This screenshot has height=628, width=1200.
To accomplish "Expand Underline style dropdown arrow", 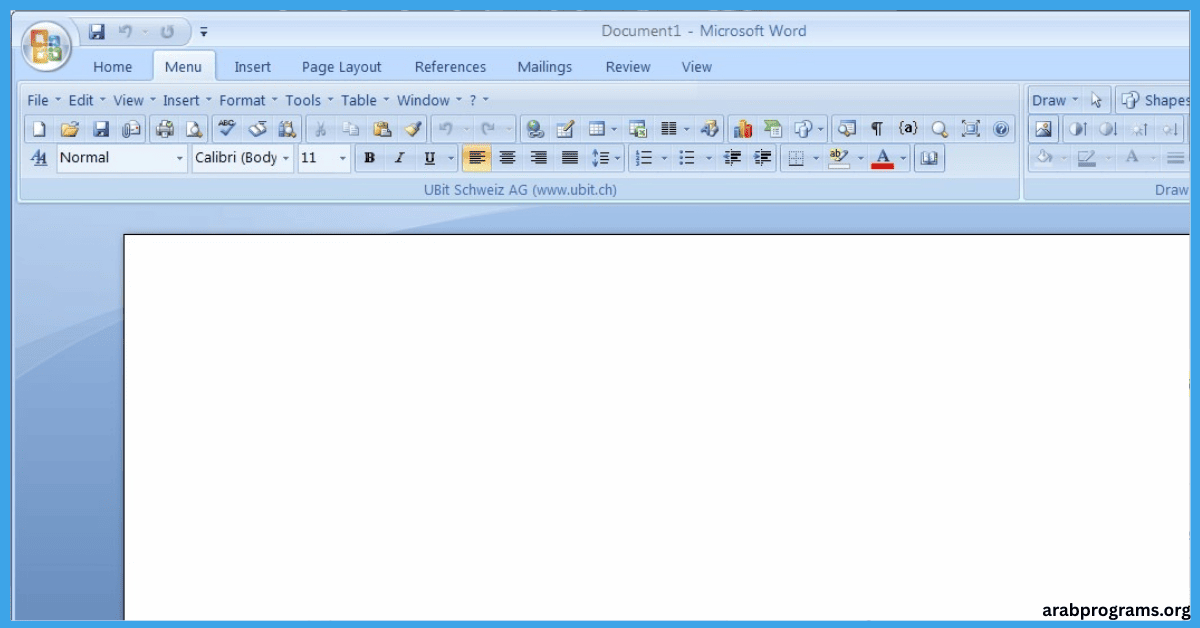I will (450, 158).
